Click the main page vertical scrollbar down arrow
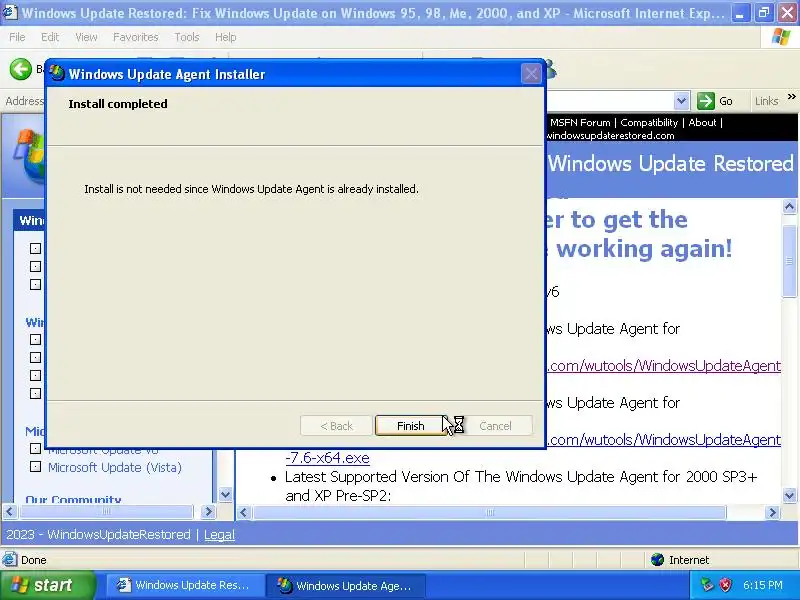The height and width of the screenshot is (600, 800). click(x=789, y=495)
